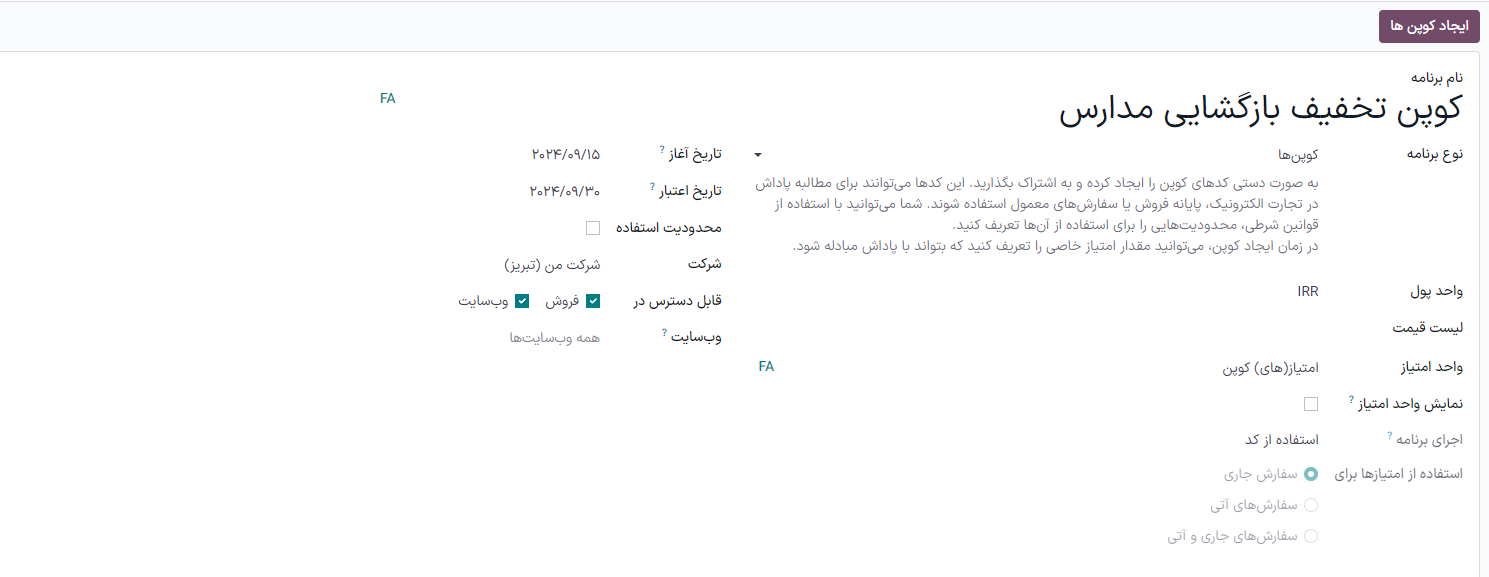Screen dimensions: 1489x577
Task: Click the start date ۲۰۲۴/۰۹/۱۵ field
Action: [x=565, y=154]
